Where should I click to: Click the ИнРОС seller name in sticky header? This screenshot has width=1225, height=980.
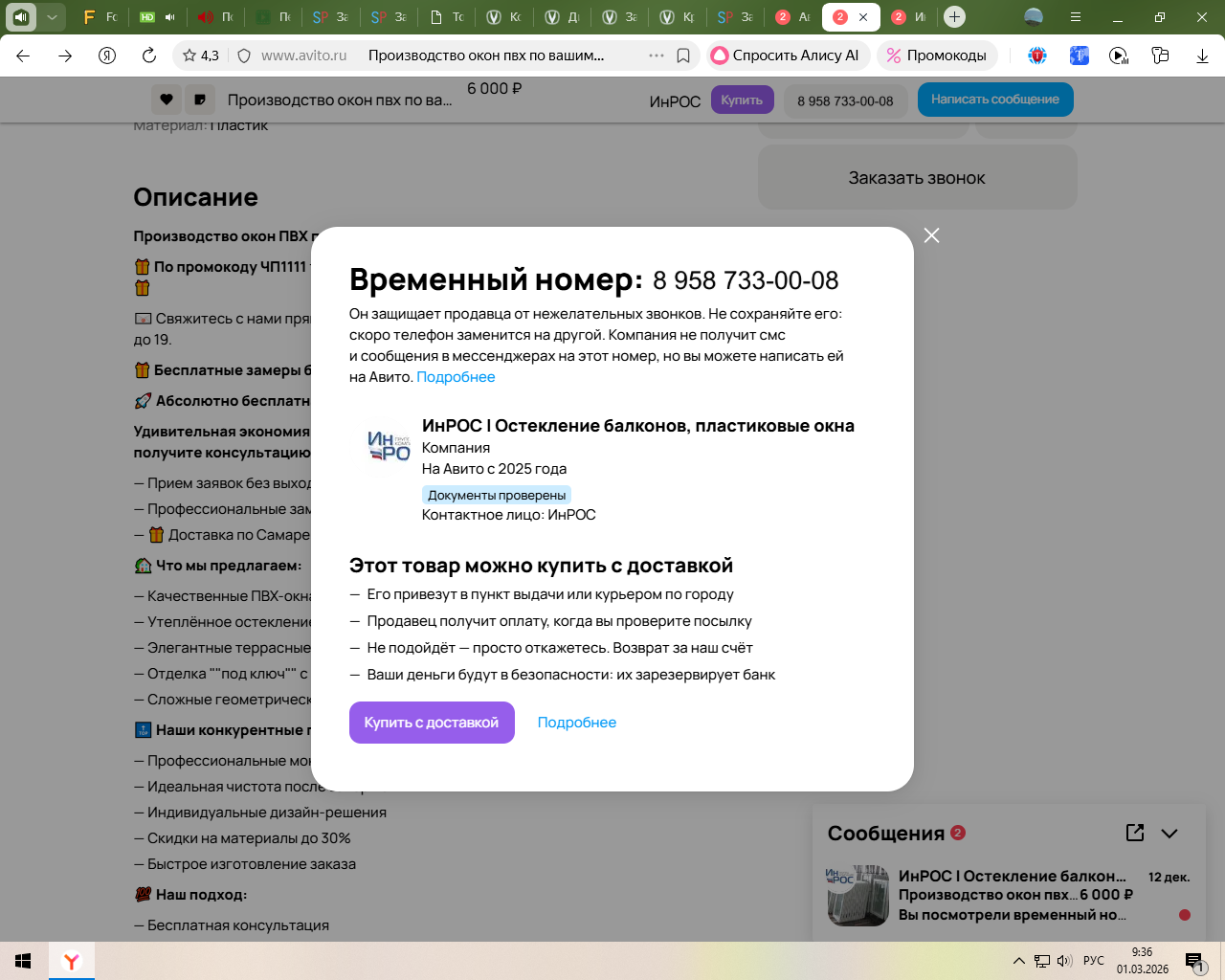tap(675, 101)
